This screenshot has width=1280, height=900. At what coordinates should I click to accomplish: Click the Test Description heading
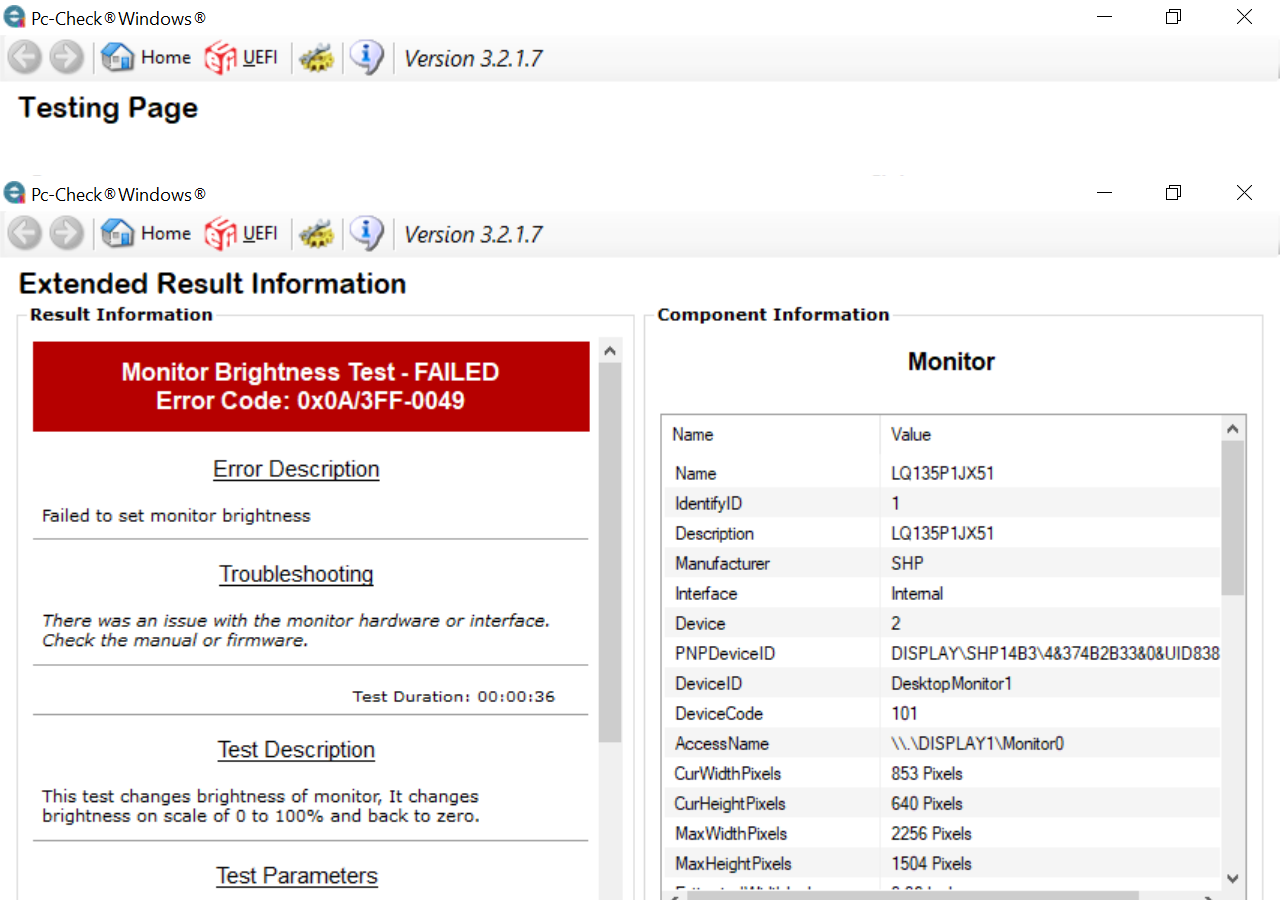coord(296,750)
